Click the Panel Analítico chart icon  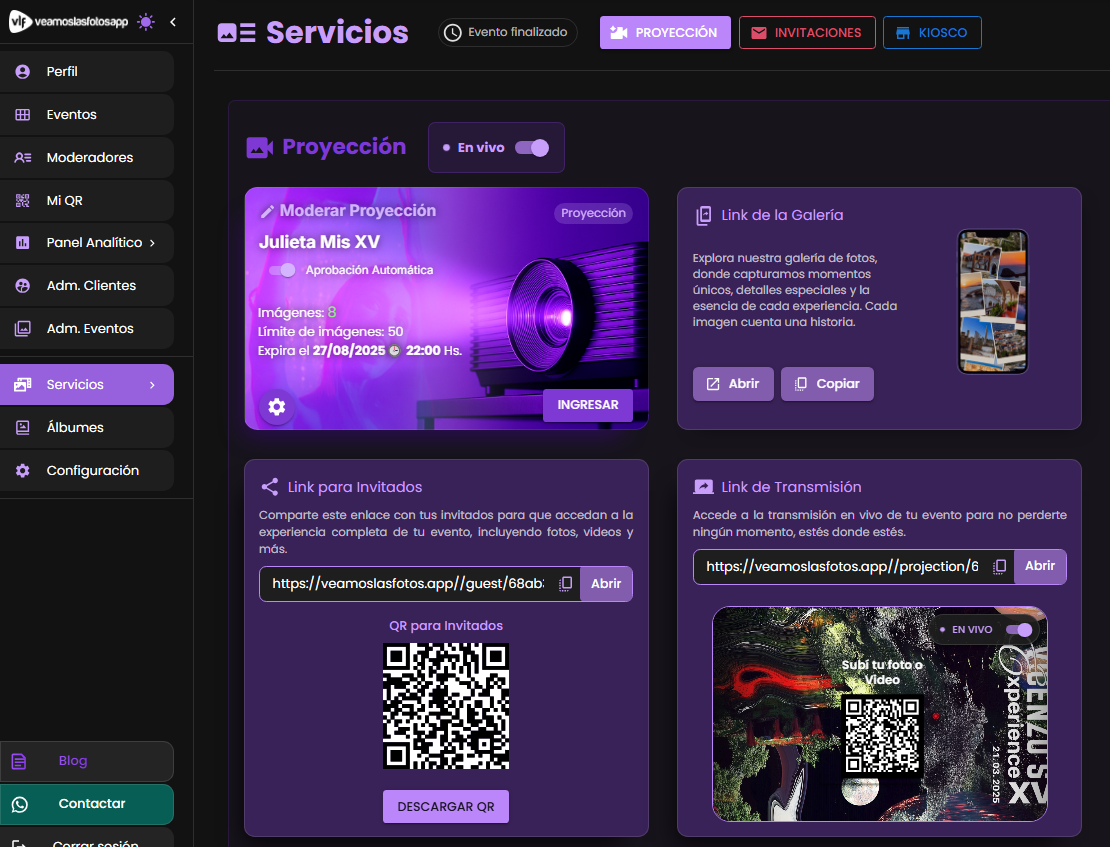23,243
